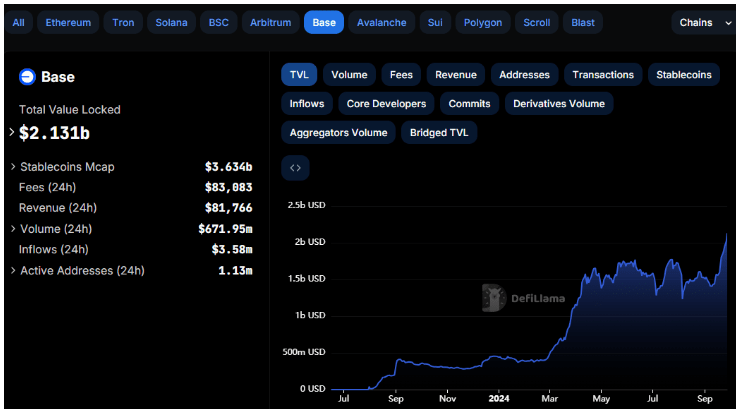Click the 1.5b USD axis label
Screen dimensions: 740x413
click(x=306, y=278)
